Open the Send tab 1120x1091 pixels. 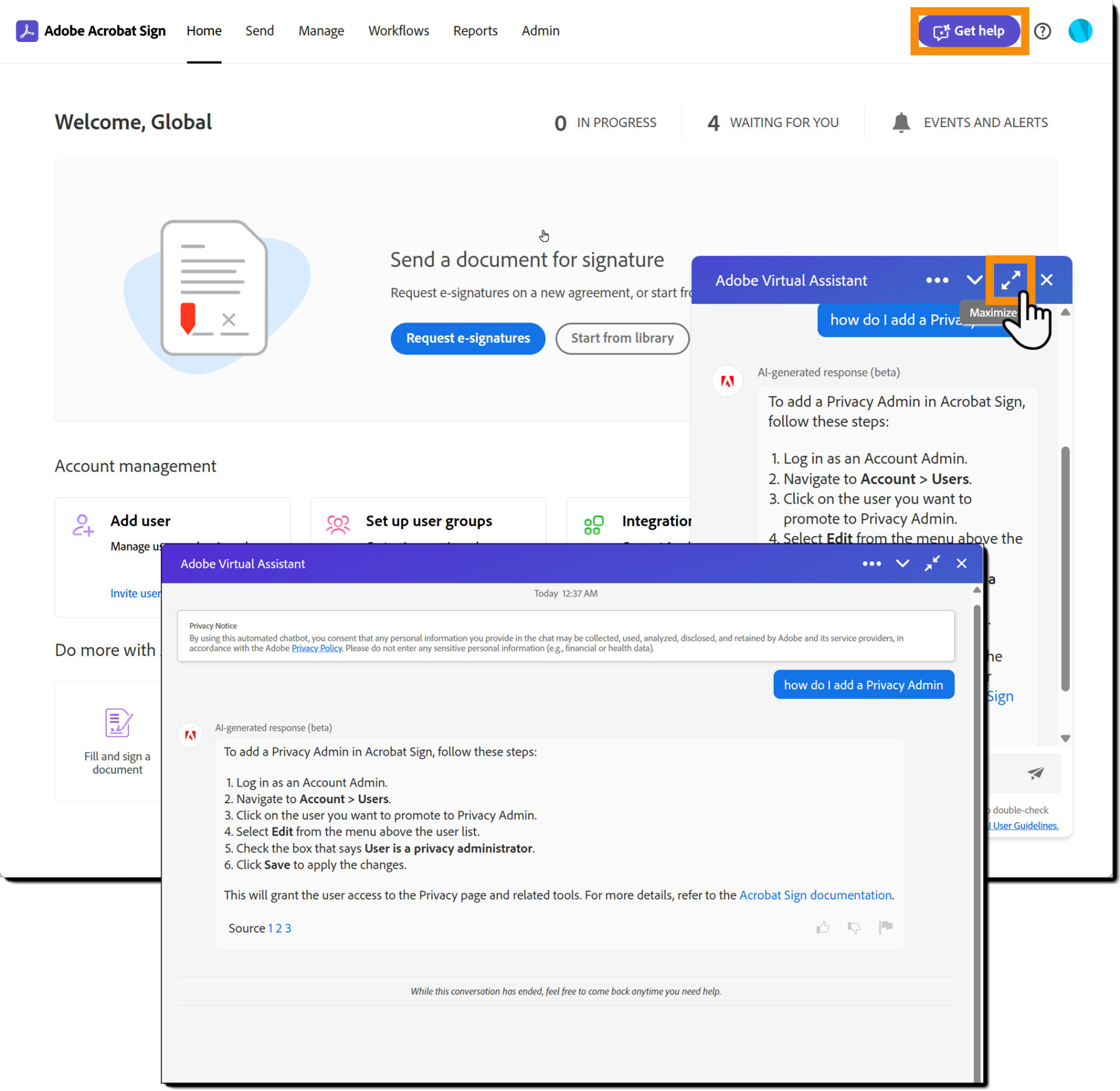[x=260, y=31]
